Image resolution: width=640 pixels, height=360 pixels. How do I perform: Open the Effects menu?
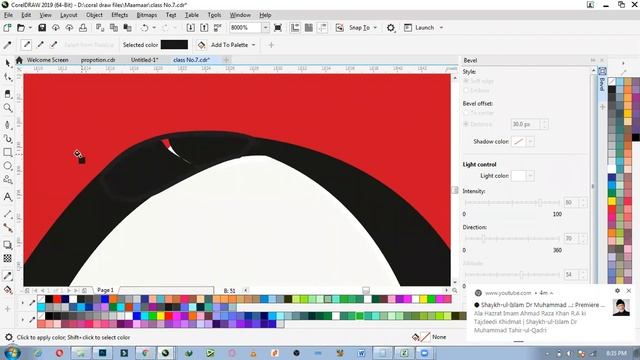click(120, 15)
